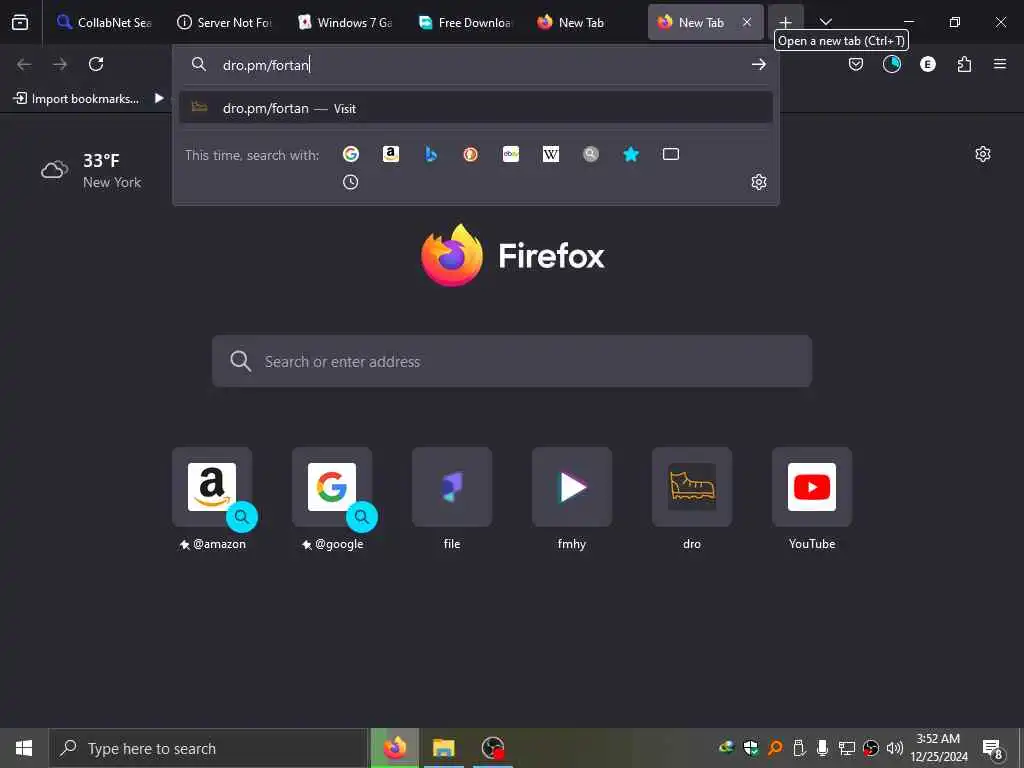Personalize new tab with gear icon
The height and width of the screenshot is (768, 1024).
click(982, 154)
